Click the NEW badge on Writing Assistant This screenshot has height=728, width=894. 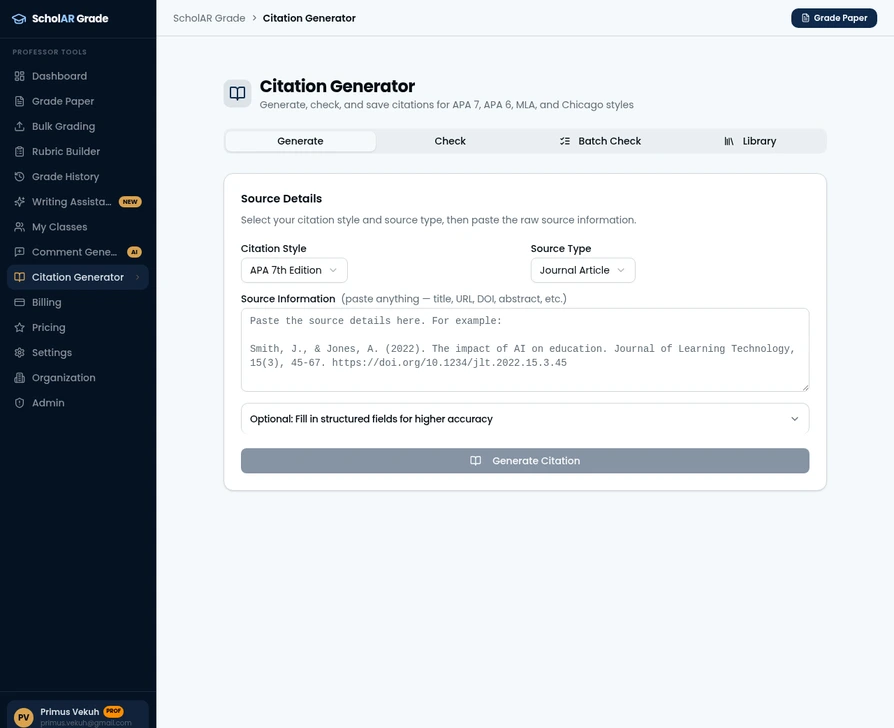coord(130,202)
